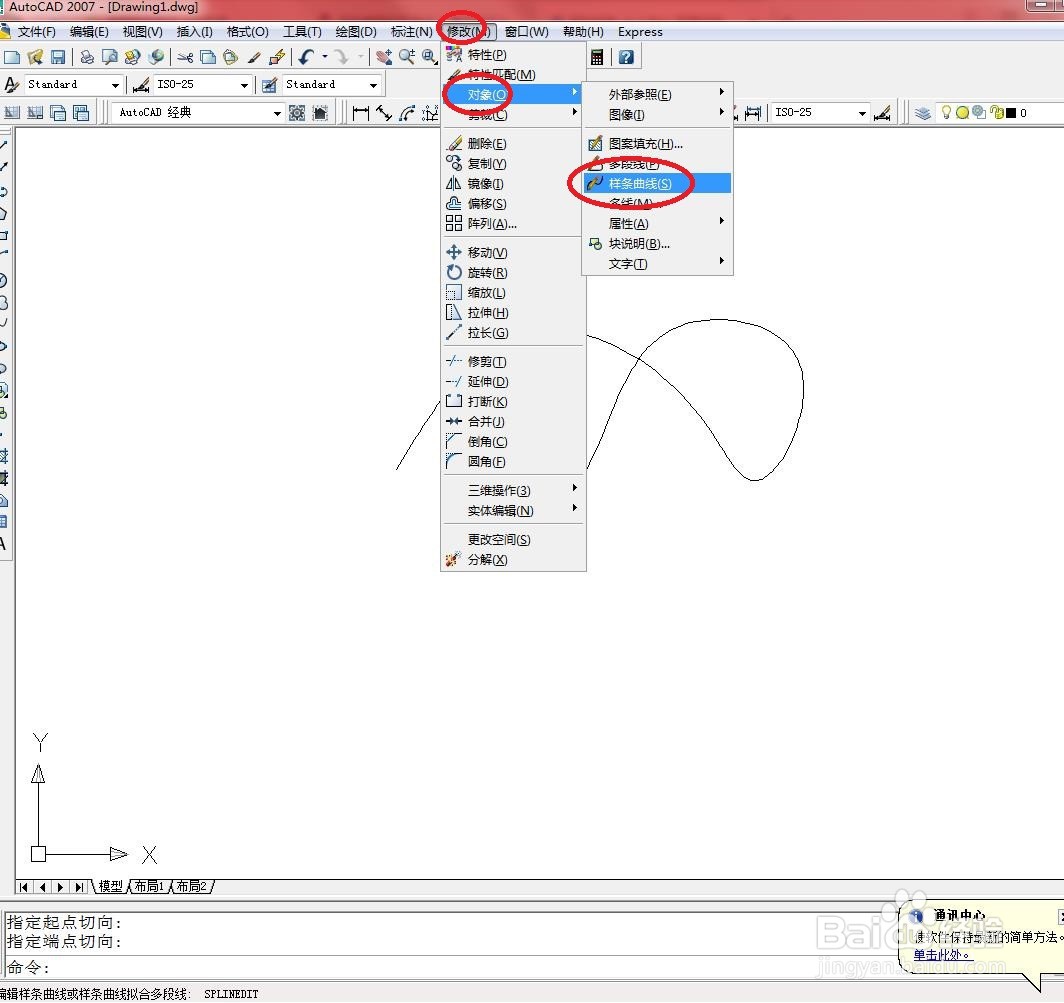Screen dimensions: 1064x1003
Task: Expand the 外部参照(E) submenu
Action: point(657,94)
